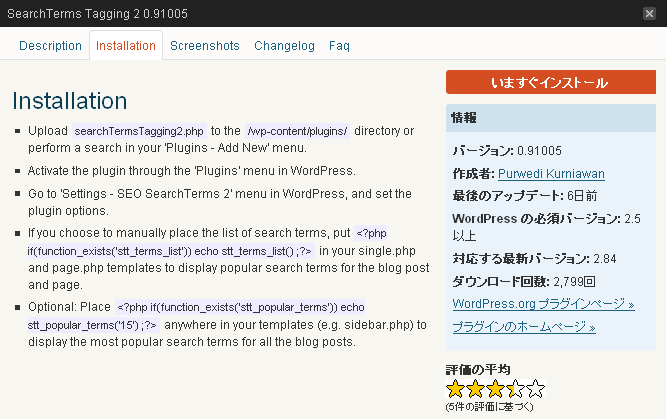Click the orange いますぐインストール button

tap(550, 82)
